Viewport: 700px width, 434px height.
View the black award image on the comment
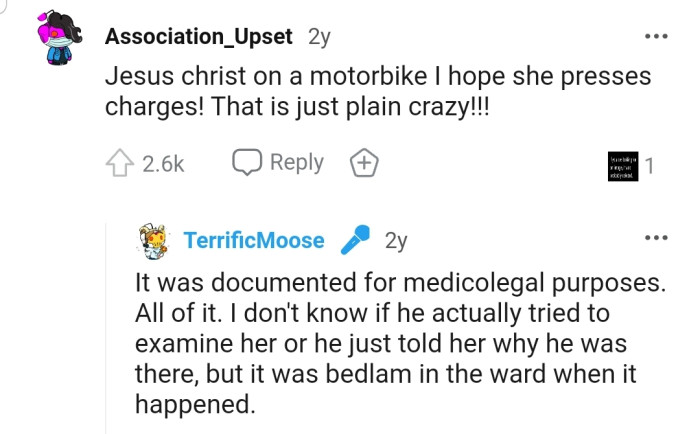(621, 166)
